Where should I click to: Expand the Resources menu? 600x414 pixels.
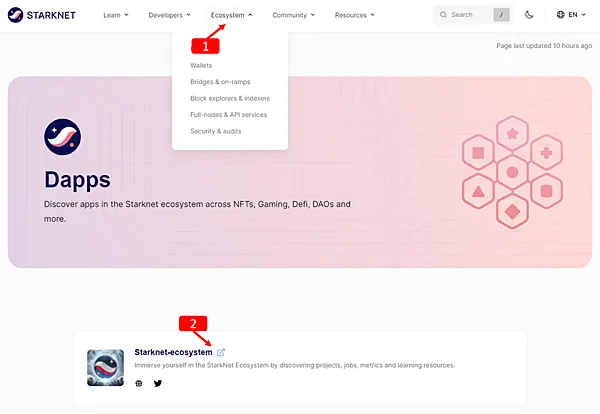[355, 15]
